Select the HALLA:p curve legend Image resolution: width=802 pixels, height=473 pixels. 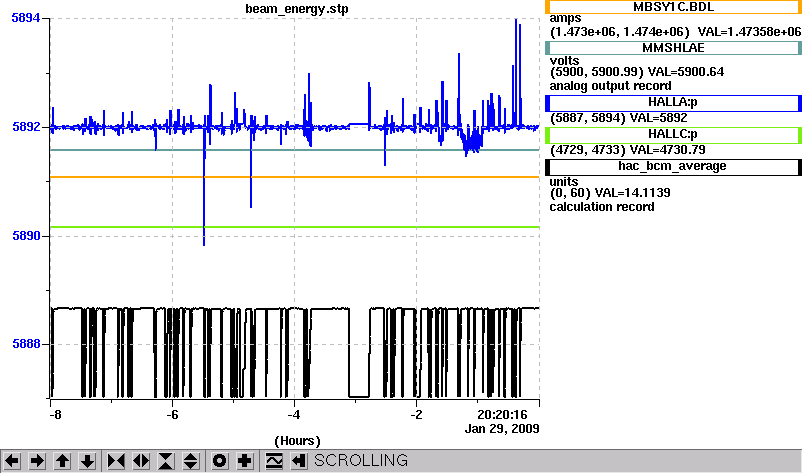(673, 103)
